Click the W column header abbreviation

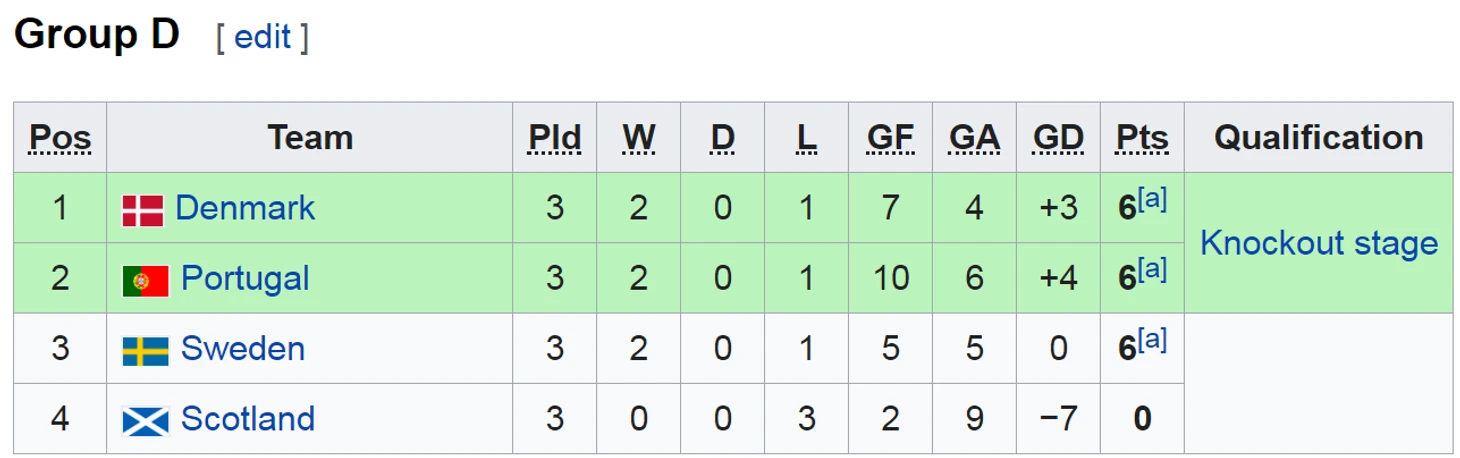click(639, 138)
